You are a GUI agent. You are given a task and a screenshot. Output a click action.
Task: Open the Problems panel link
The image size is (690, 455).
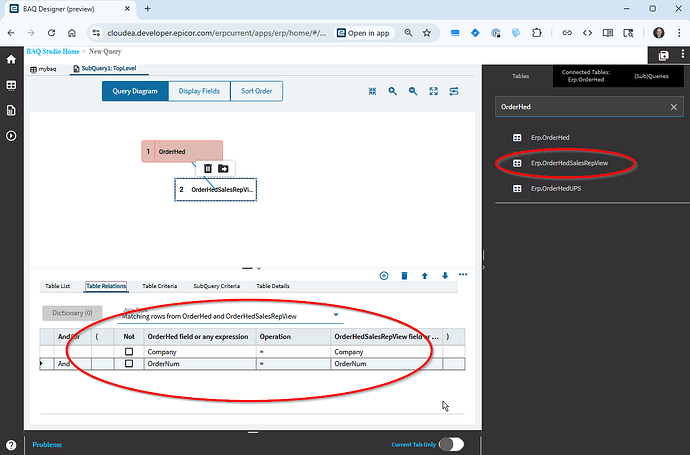(x=47, y=444)
